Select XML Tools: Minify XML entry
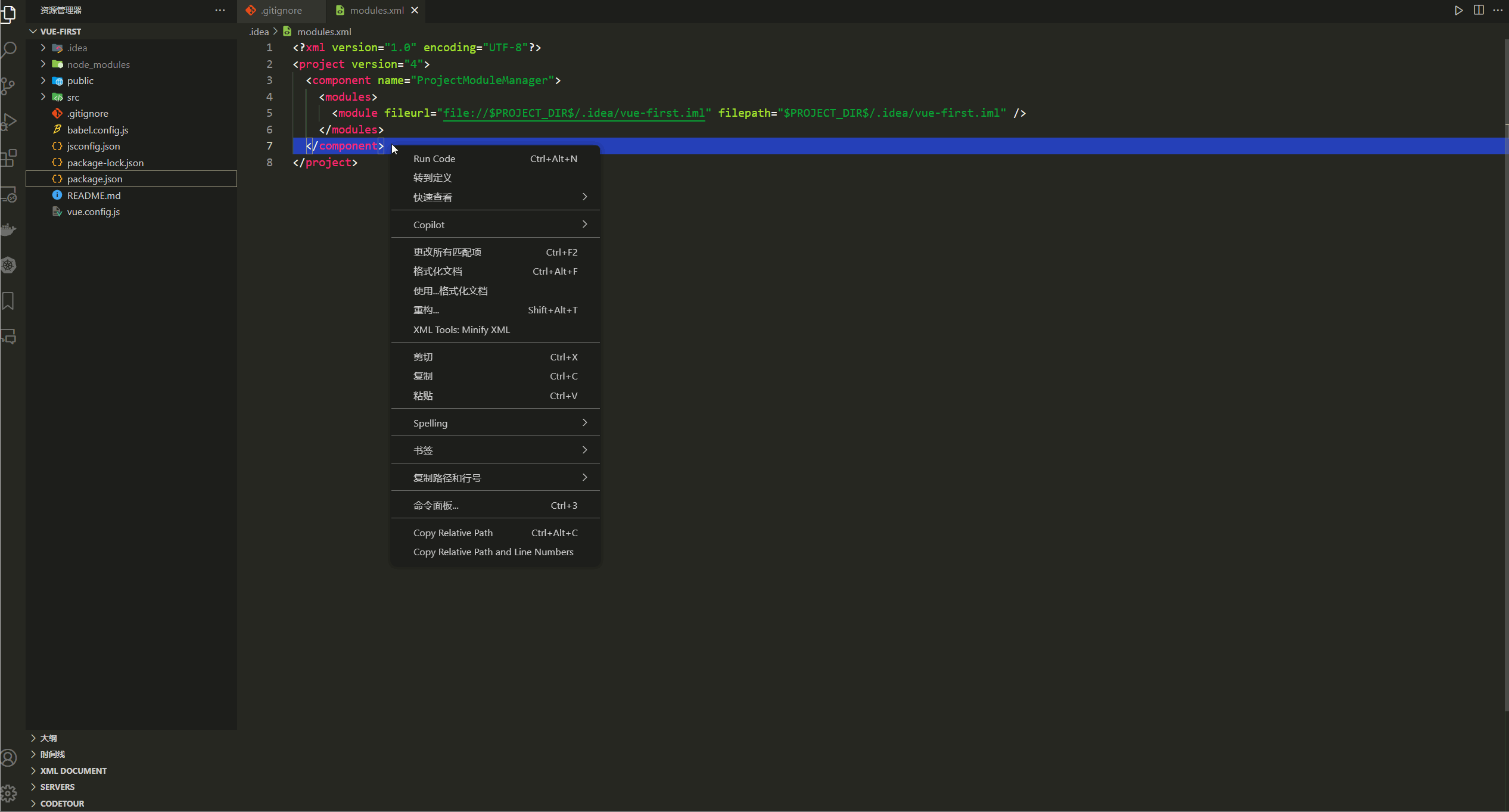Screen dimensions: 1509x812 pyautogui.click(x=461, y=329)
